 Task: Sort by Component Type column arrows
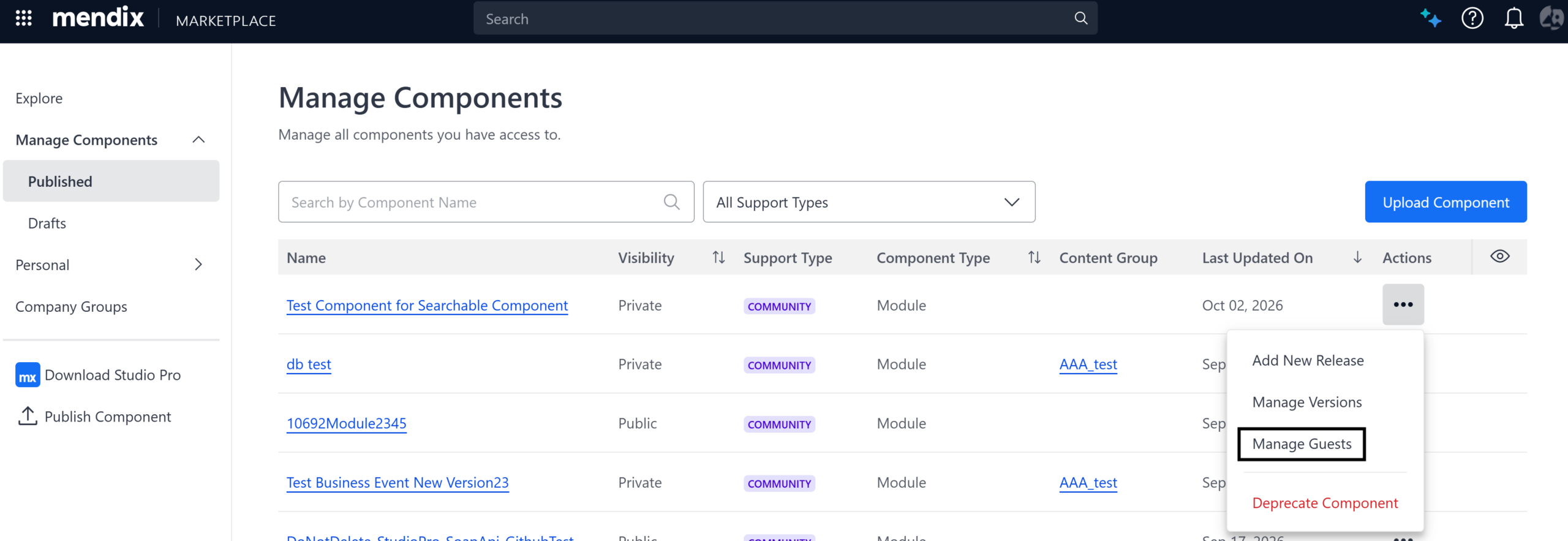1034,258
